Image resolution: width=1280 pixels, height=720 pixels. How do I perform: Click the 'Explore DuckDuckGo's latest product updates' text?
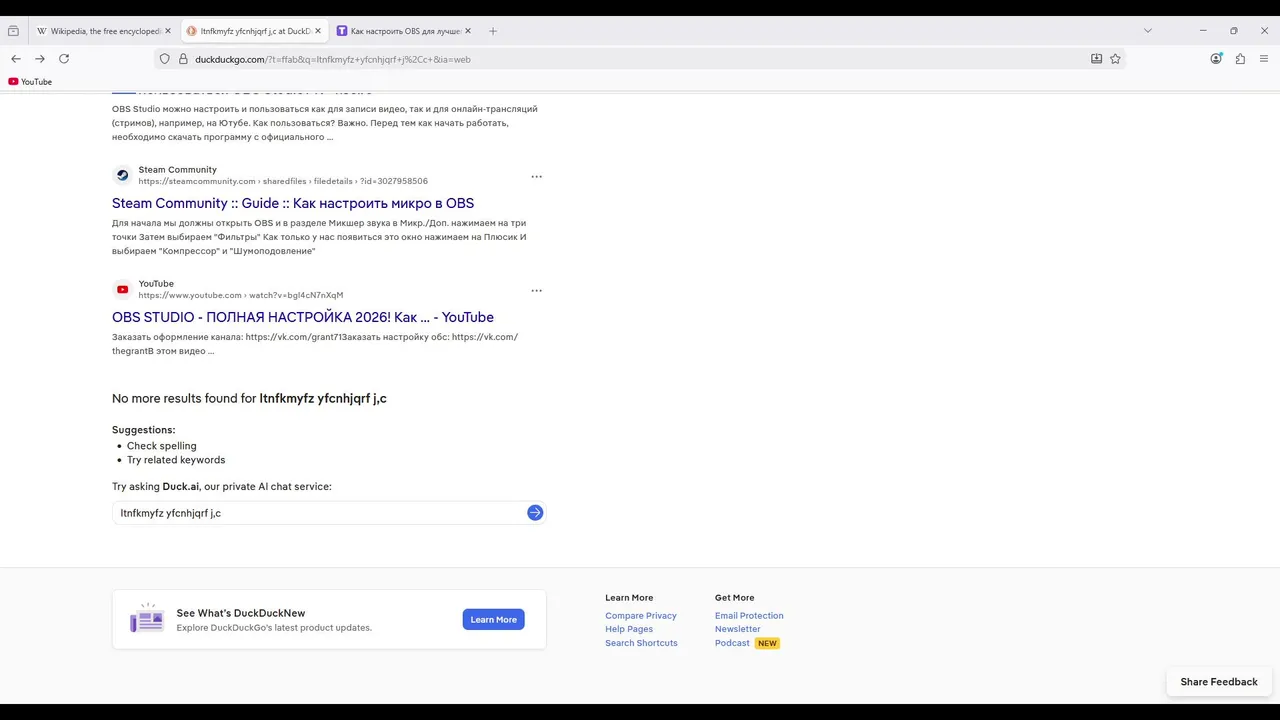(x=274, y=628)
